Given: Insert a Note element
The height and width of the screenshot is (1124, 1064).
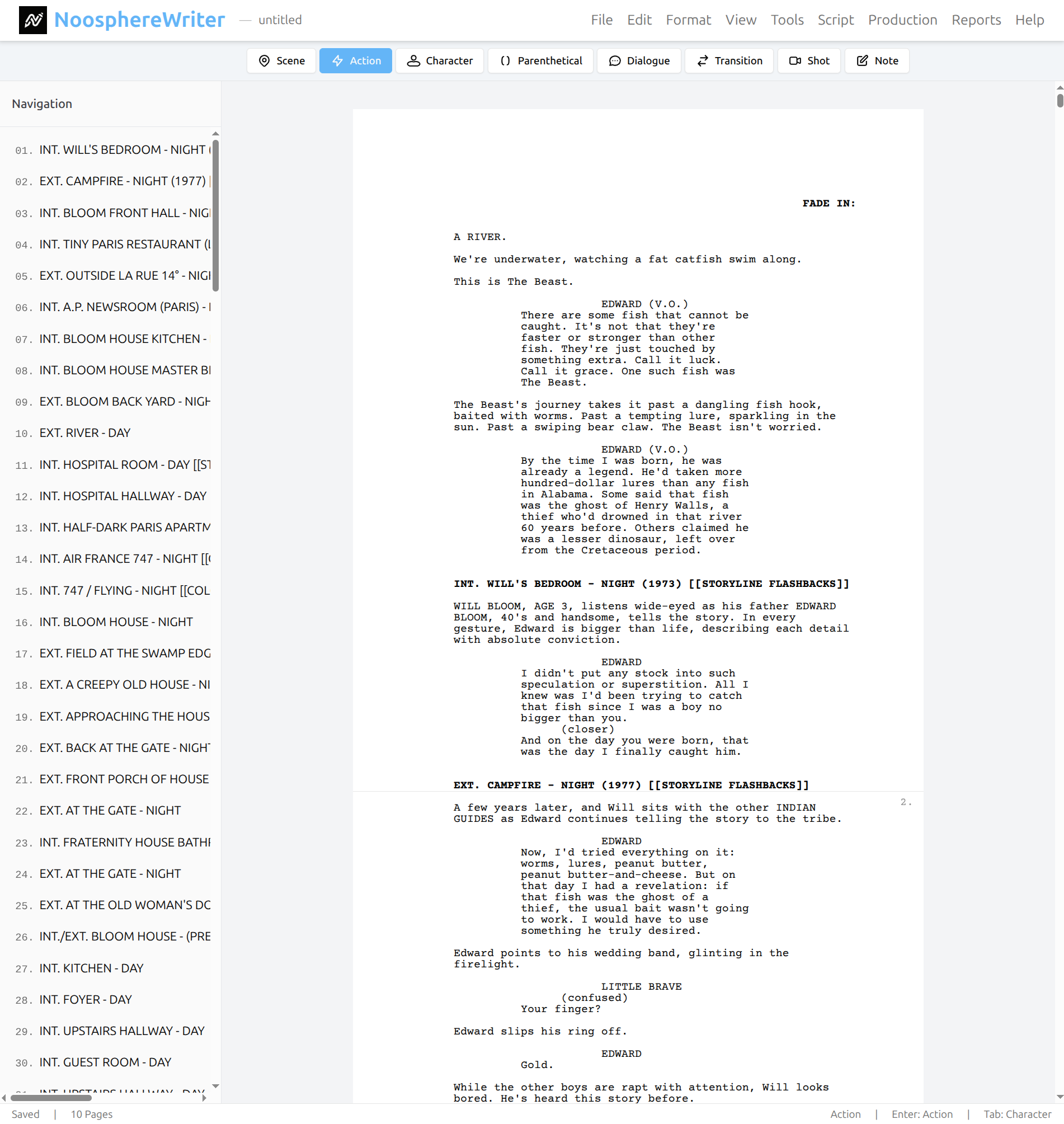Looking at the screenshot, I should coord(876,60).
